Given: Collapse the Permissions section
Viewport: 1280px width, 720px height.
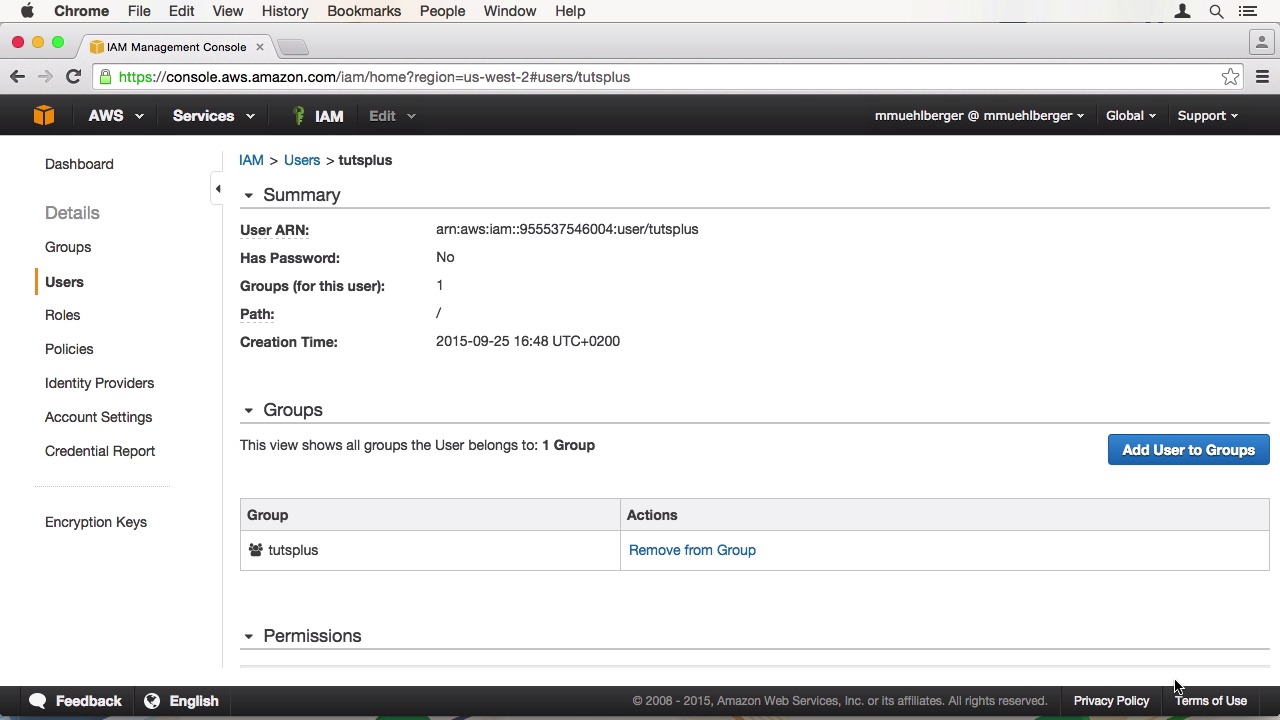Looking at the screenshot, I should point(248,636).
